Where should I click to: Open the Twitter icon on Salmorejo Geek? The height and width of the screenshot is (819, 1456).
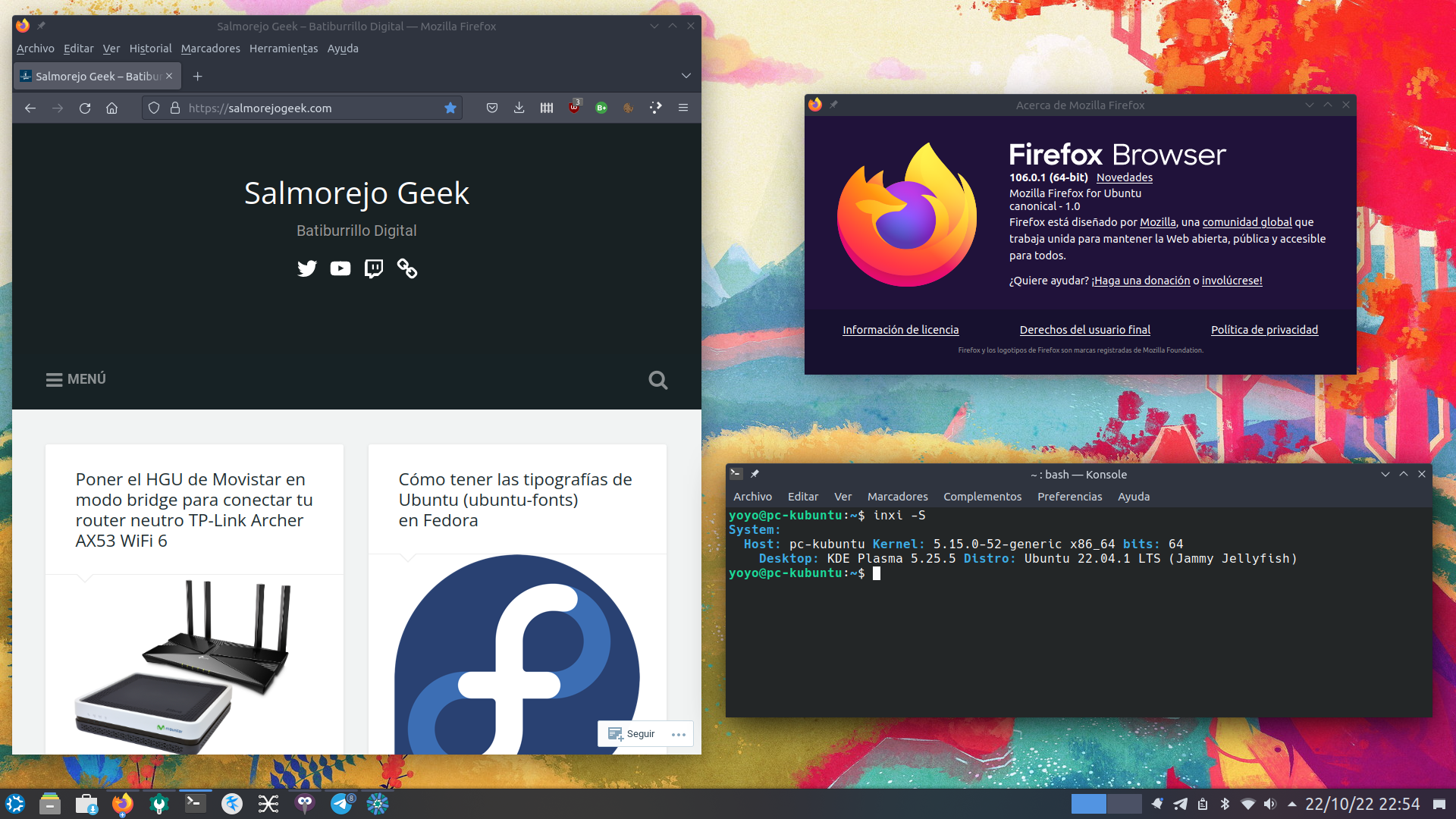(307, 268)
